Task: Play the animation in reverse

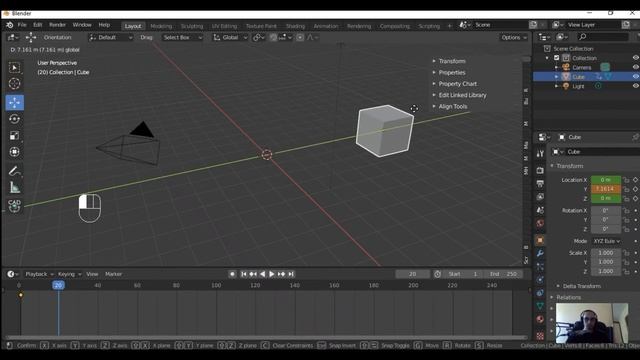Action: click(262, 274)
